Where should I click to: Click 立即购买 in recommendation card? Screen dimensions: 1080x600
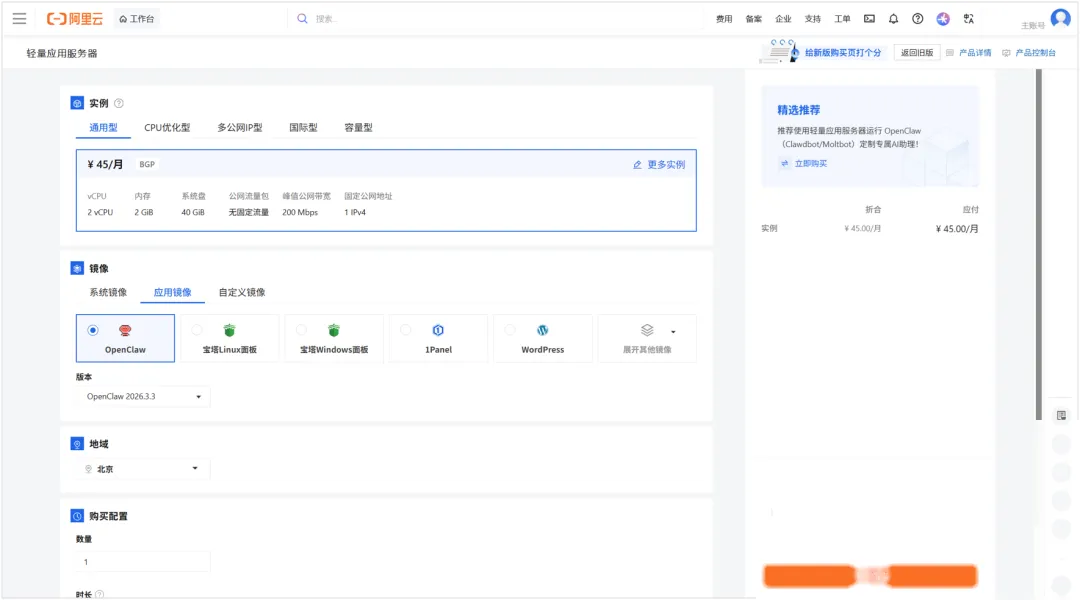click(810, 164)
